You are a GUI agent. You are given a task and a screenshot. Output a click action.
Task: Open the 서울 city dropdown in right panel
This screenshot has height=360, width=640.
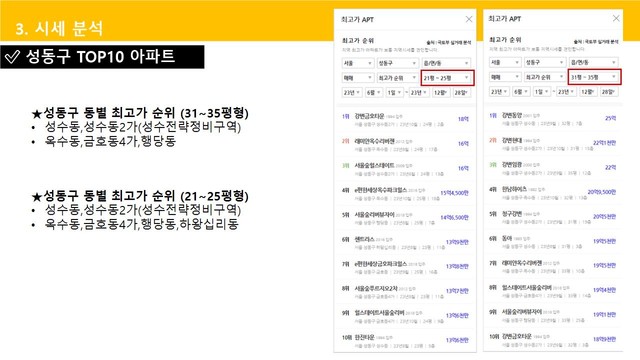505,62
